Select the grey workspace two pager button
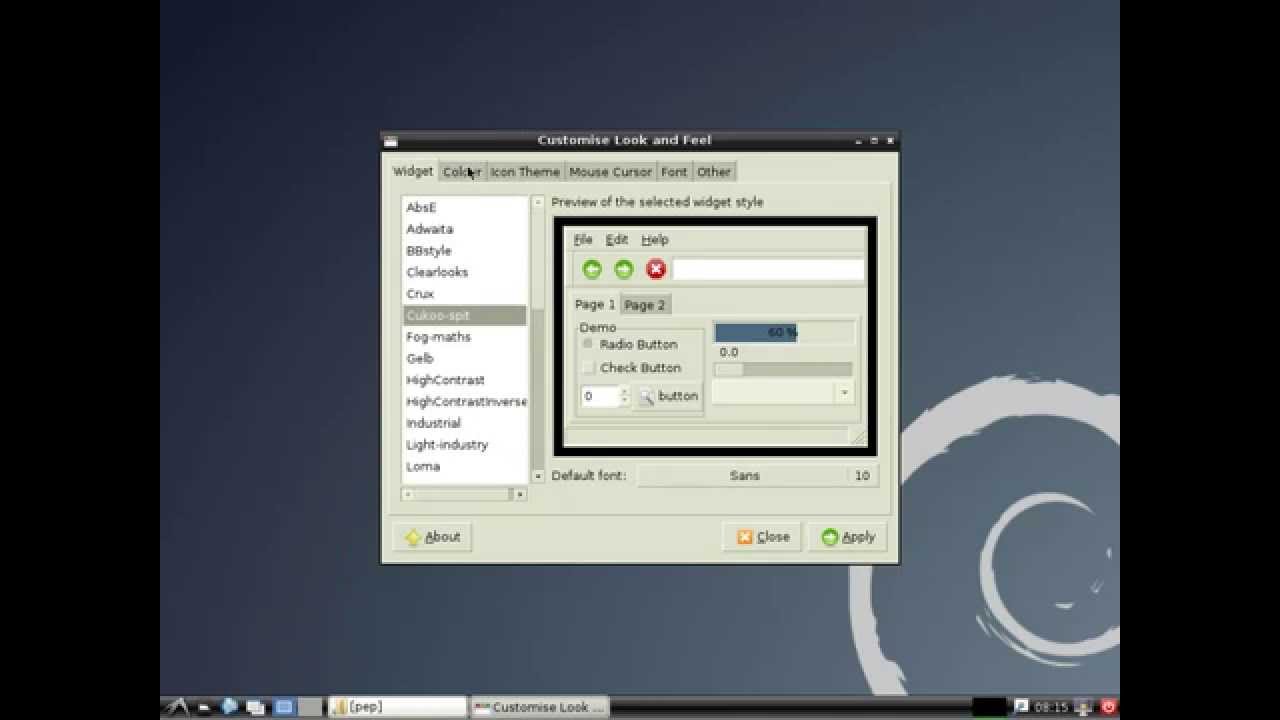Viewport: 1280px width, 720px height. point(310,707)
